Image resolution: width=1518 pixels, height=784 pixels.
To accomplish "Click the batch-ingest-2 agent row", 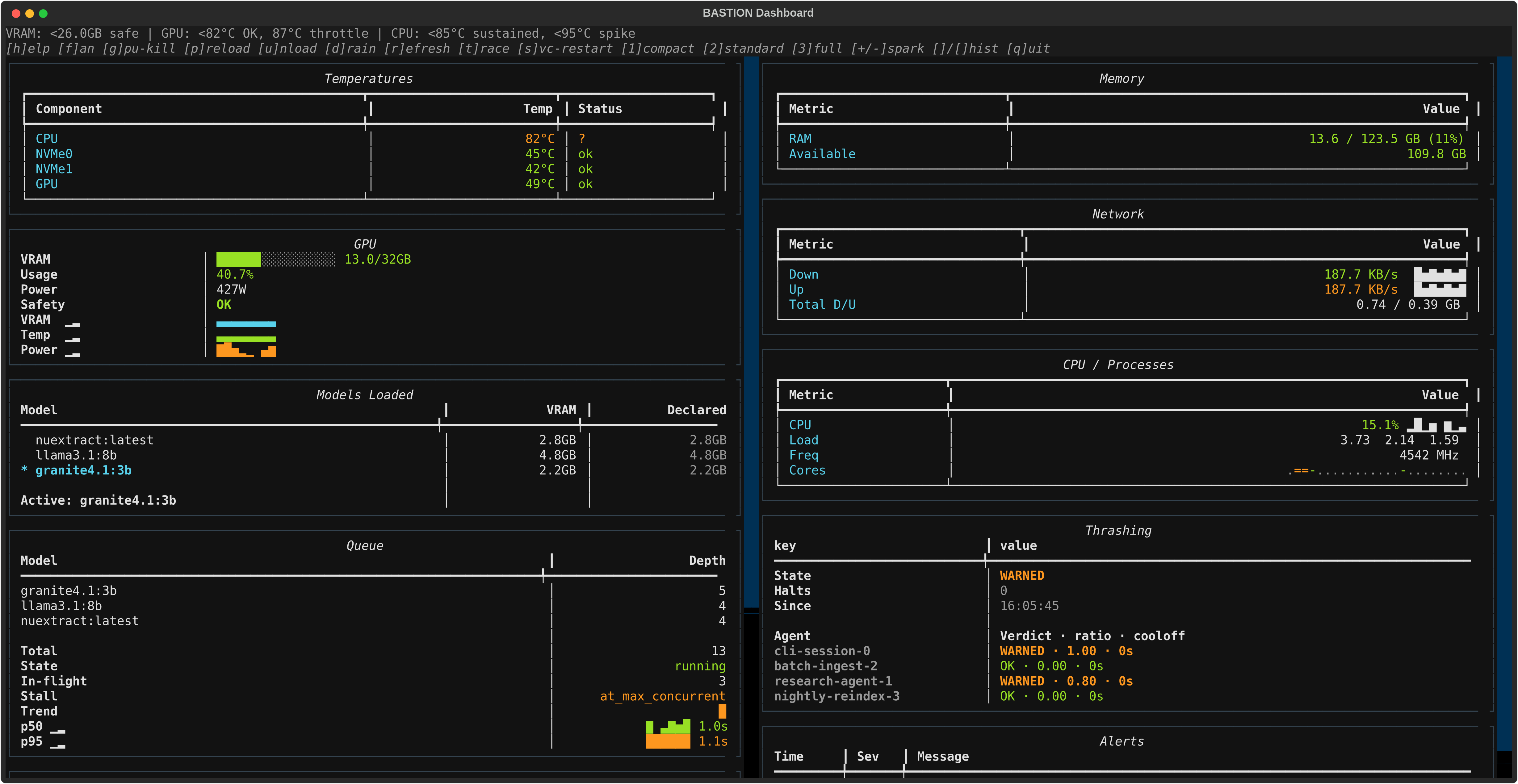I will pyautogui.click(x=1122, y=665).
